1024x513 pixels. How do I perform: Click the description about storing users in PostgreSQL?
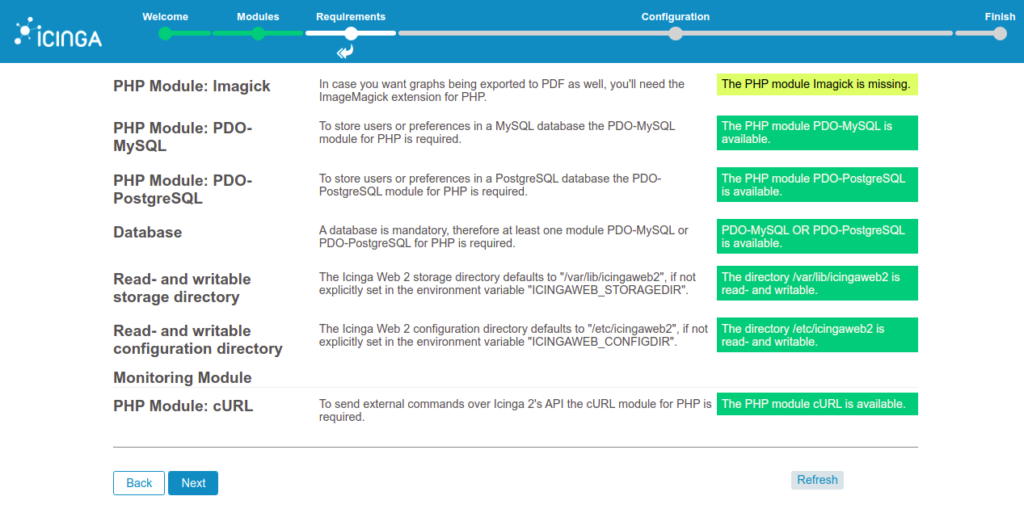click(x=490, y=185)
